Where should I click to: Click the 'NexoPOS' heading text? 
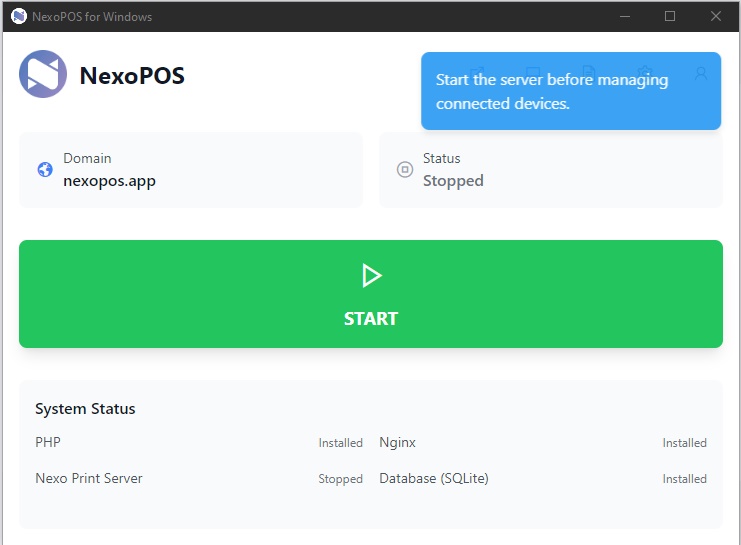pos(132,76)
